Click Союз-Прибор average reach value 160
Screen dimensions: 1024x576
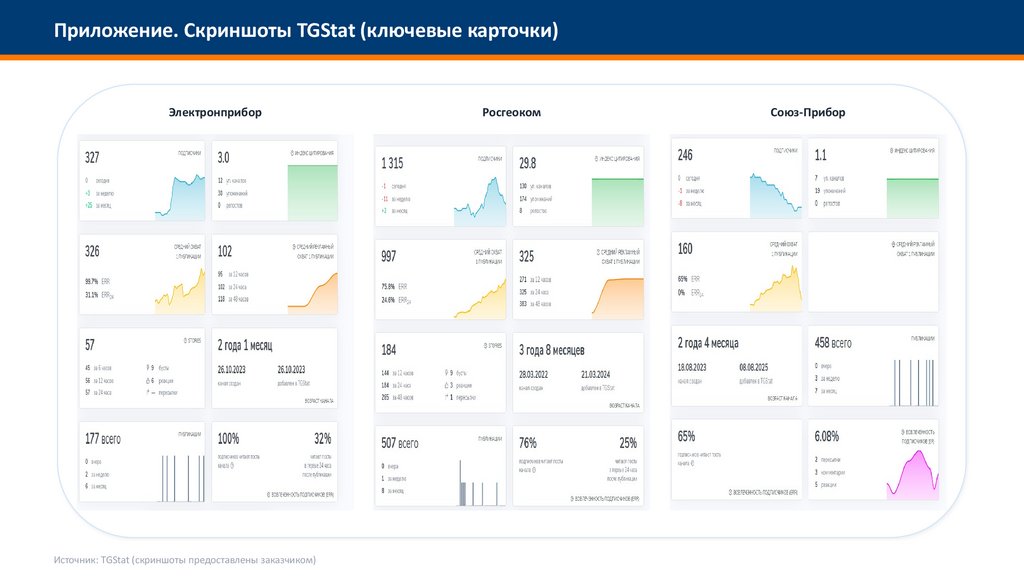[685, 249]
